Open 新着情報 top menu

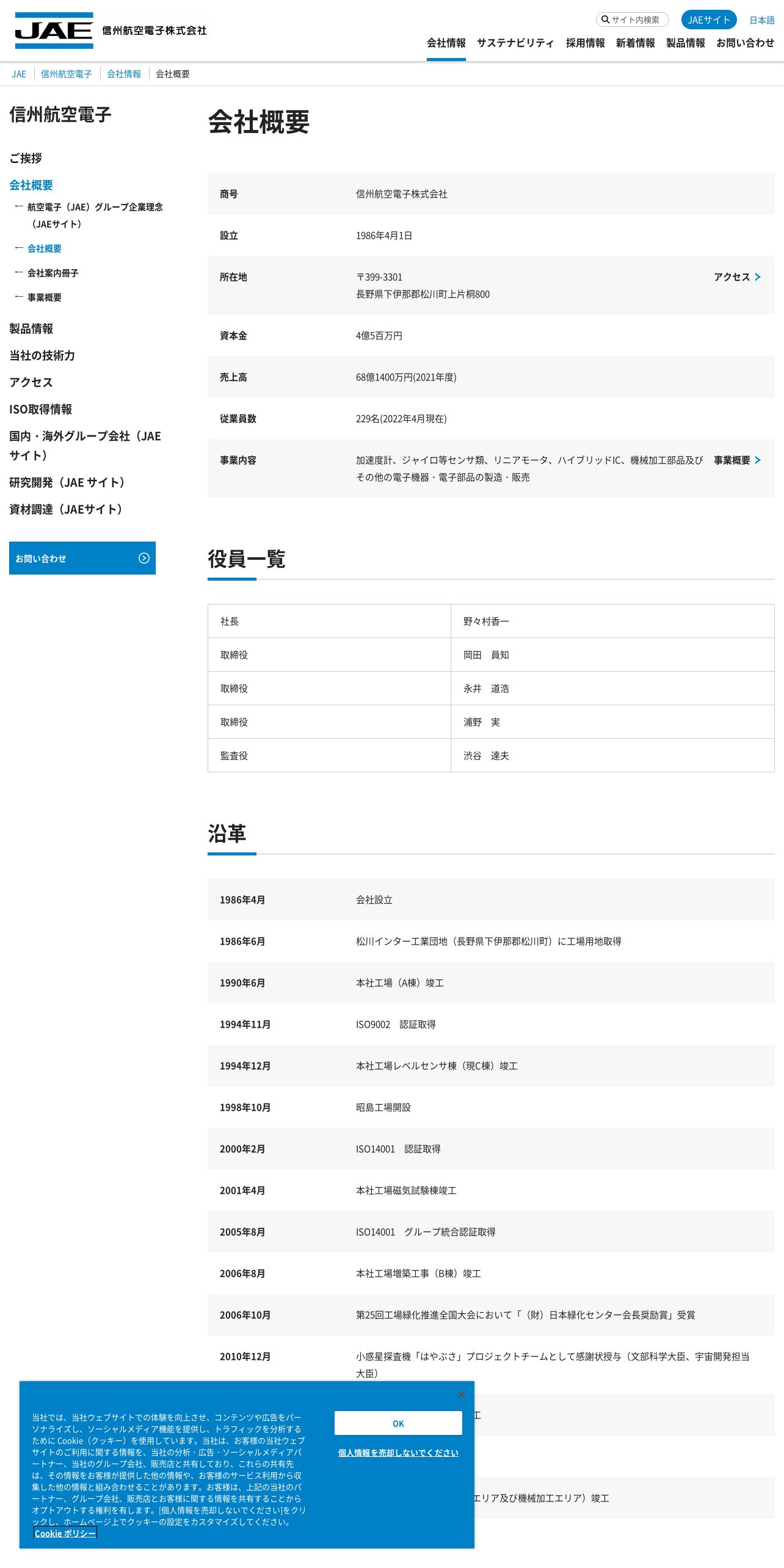(x=636, y=43)
